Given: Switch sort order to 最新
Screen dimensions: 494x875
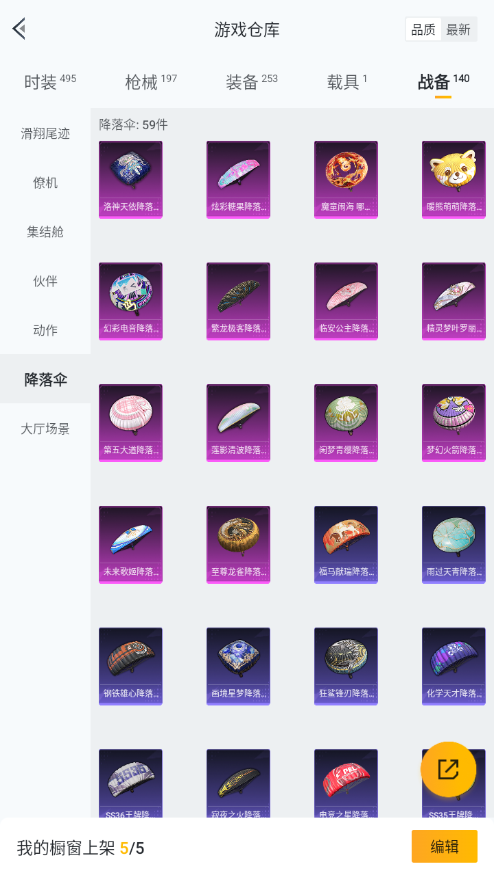Looking at the screenshot, I should [x=458, y=30].
